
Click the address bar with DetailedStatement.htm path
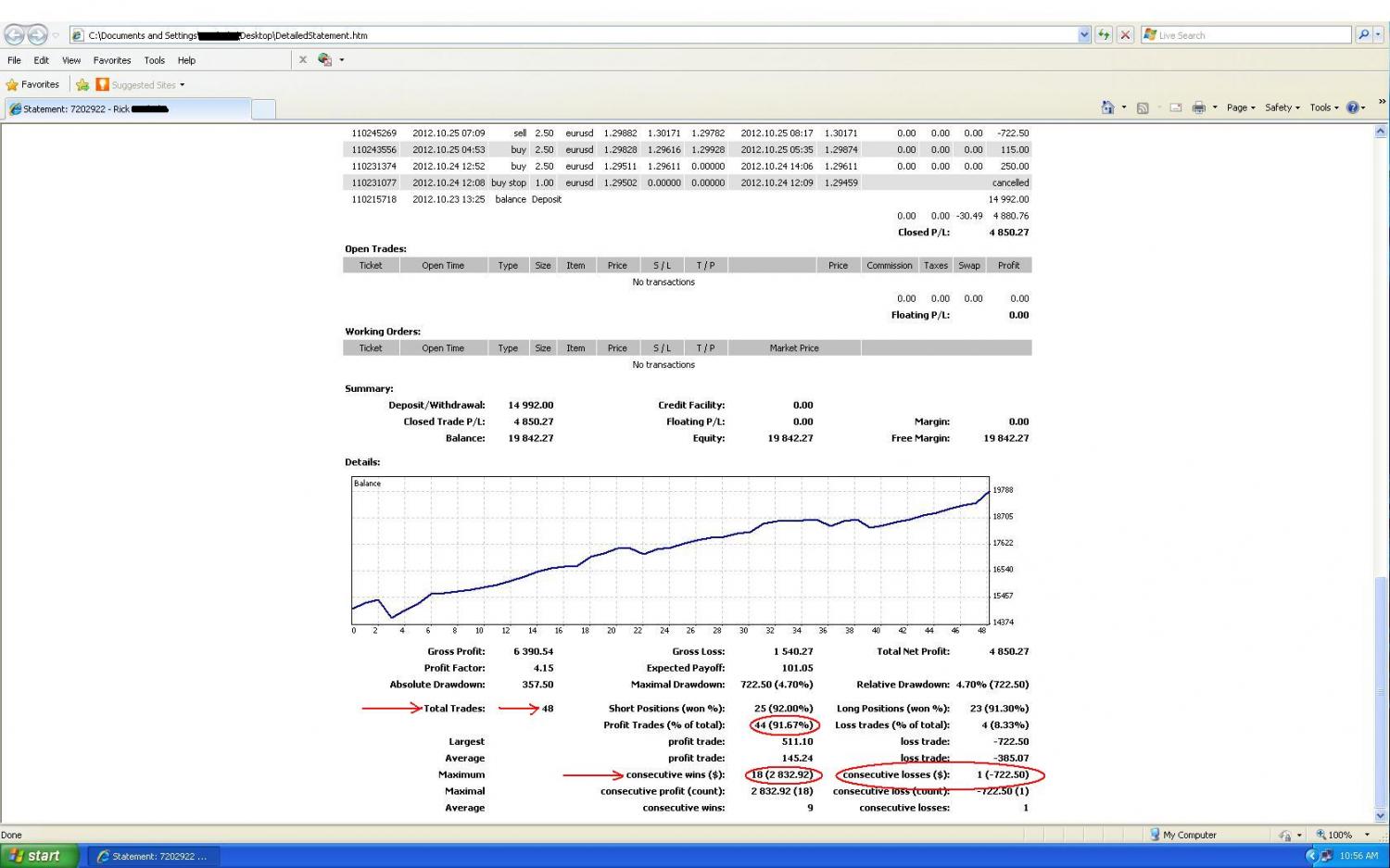click(x=575, y=35)
